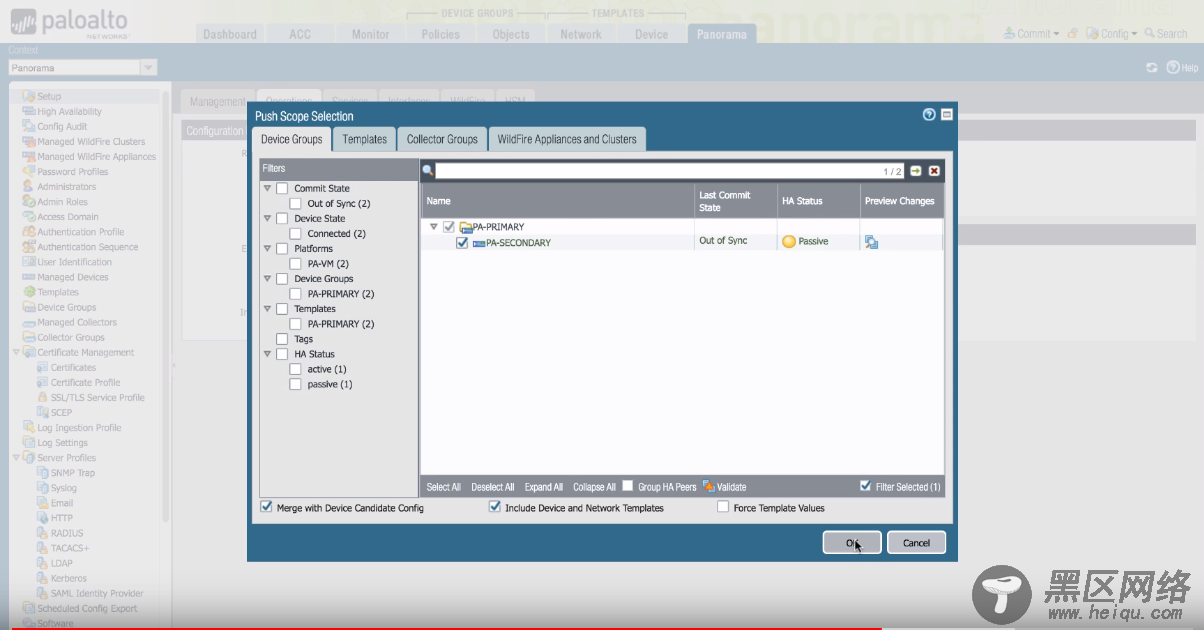The height and width of the screenshot is (630, 1204).
Task: Click the Administrators sidebar icon
Action: 29,187
